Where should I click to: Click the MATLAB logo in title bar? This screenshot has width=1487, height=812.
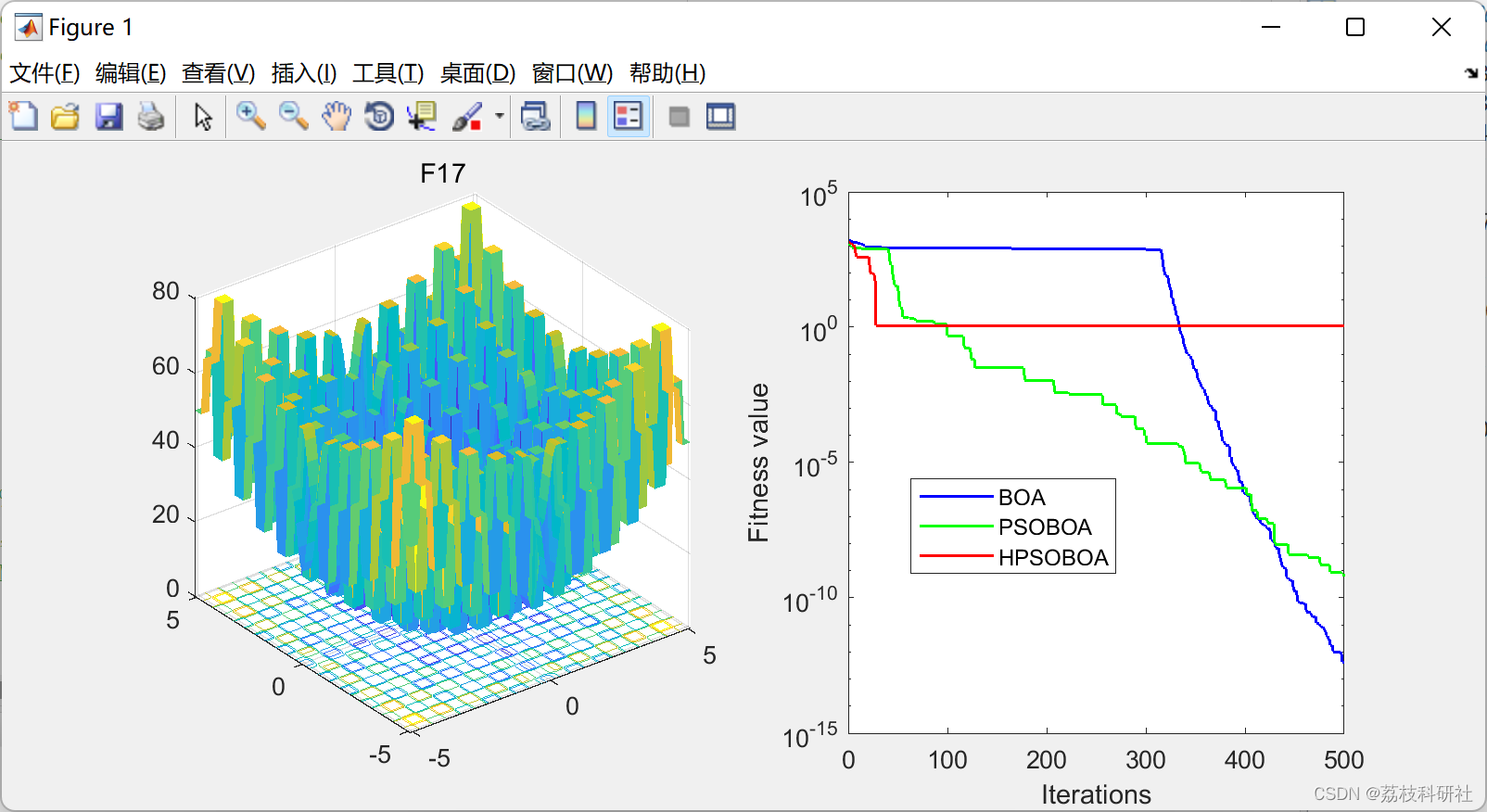coord(29,28)
